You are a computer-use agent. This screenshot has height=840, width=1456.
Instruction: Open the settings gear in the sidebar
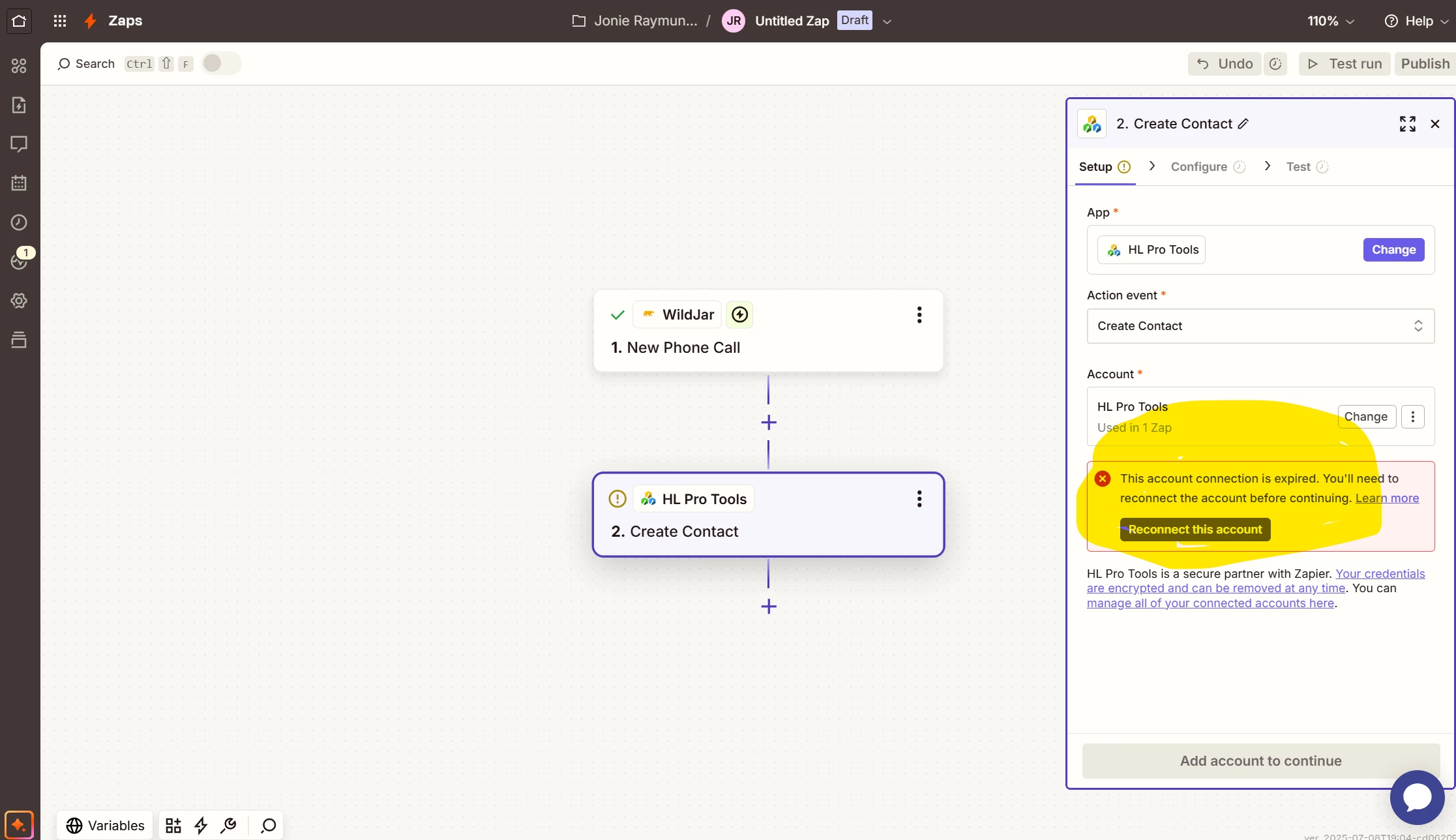(19, 301)
